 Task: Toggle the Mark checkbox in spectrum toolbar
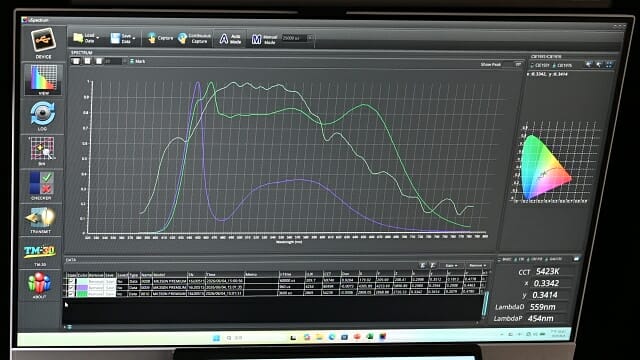click(x=132, y=61)
